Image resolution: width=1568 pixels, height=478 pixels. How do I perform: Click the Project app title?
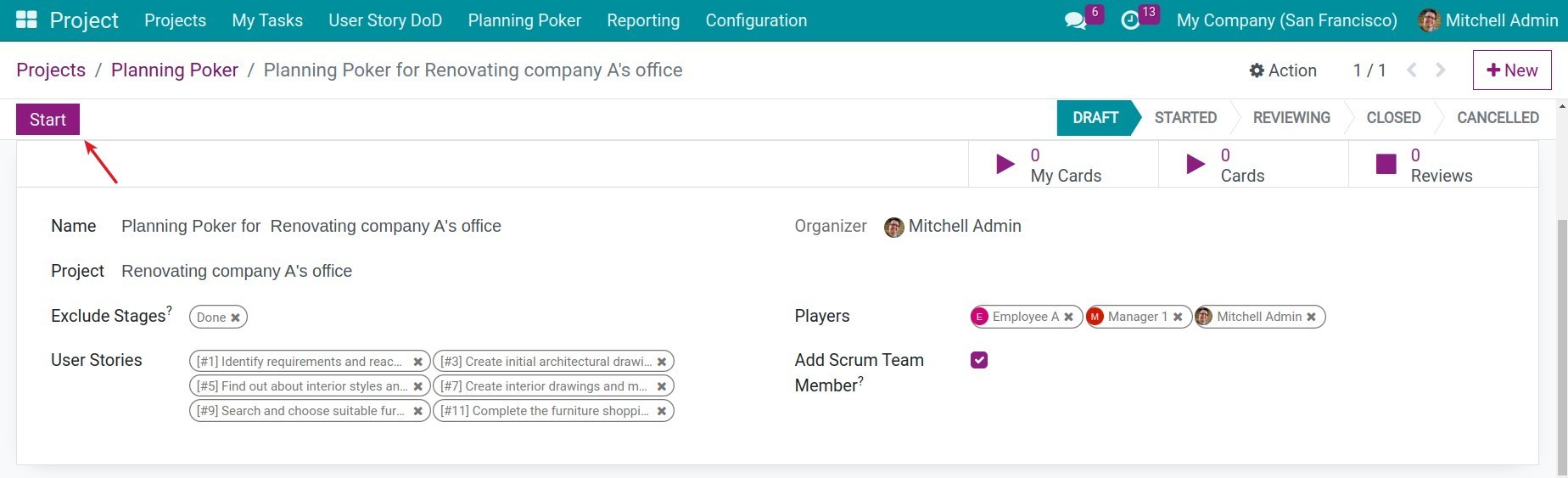[x=84, y=20]
